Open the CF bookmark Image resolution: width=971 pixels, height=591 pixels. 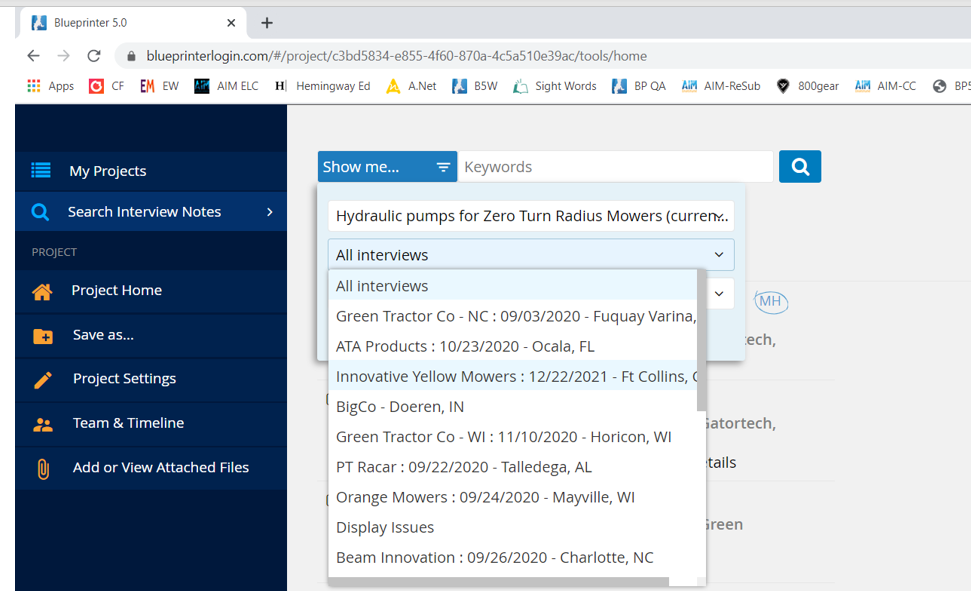point(106,86)
